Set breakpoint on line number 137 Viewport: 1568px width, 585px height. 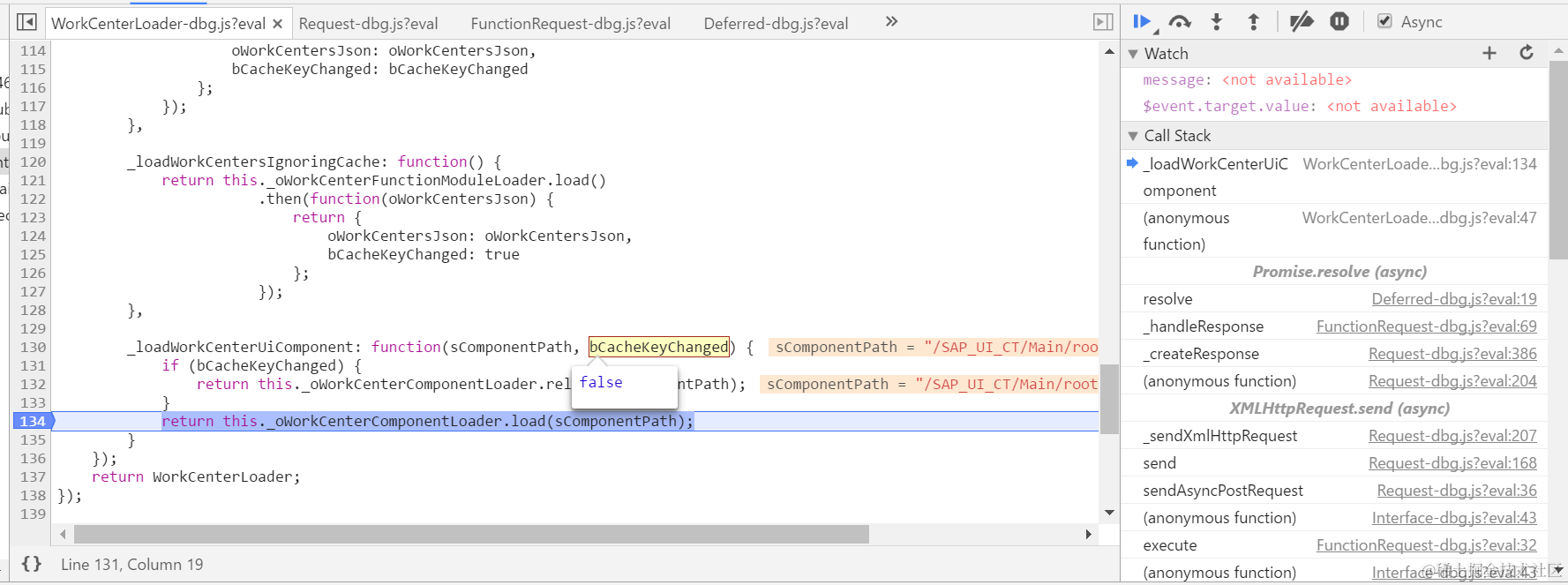point(34,476)
